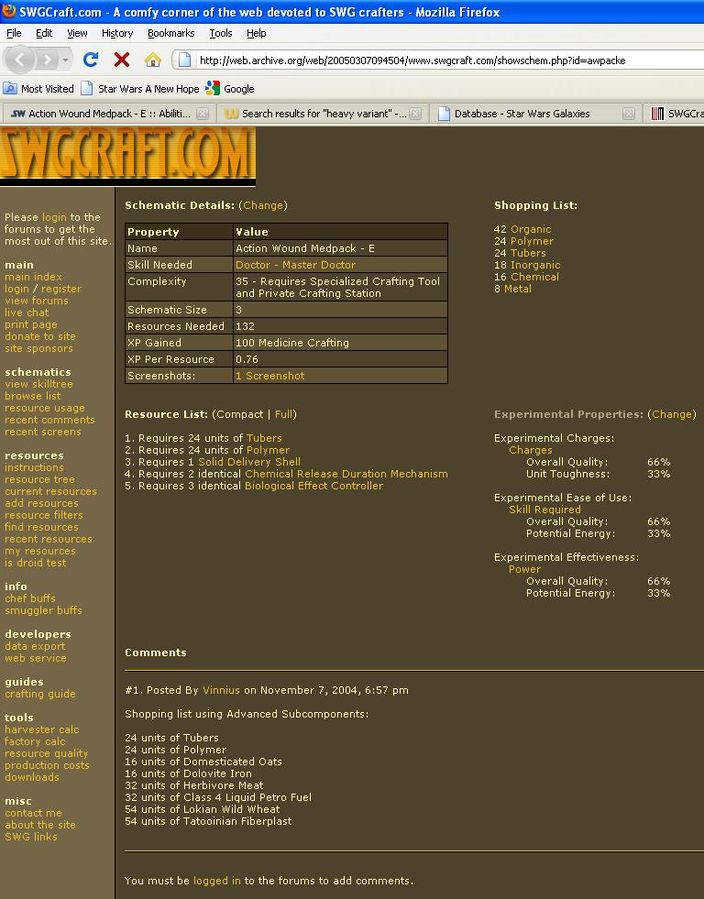704x899 pixels.
Task: Switch Resource List to Full view
Action: tap(284, 414)
